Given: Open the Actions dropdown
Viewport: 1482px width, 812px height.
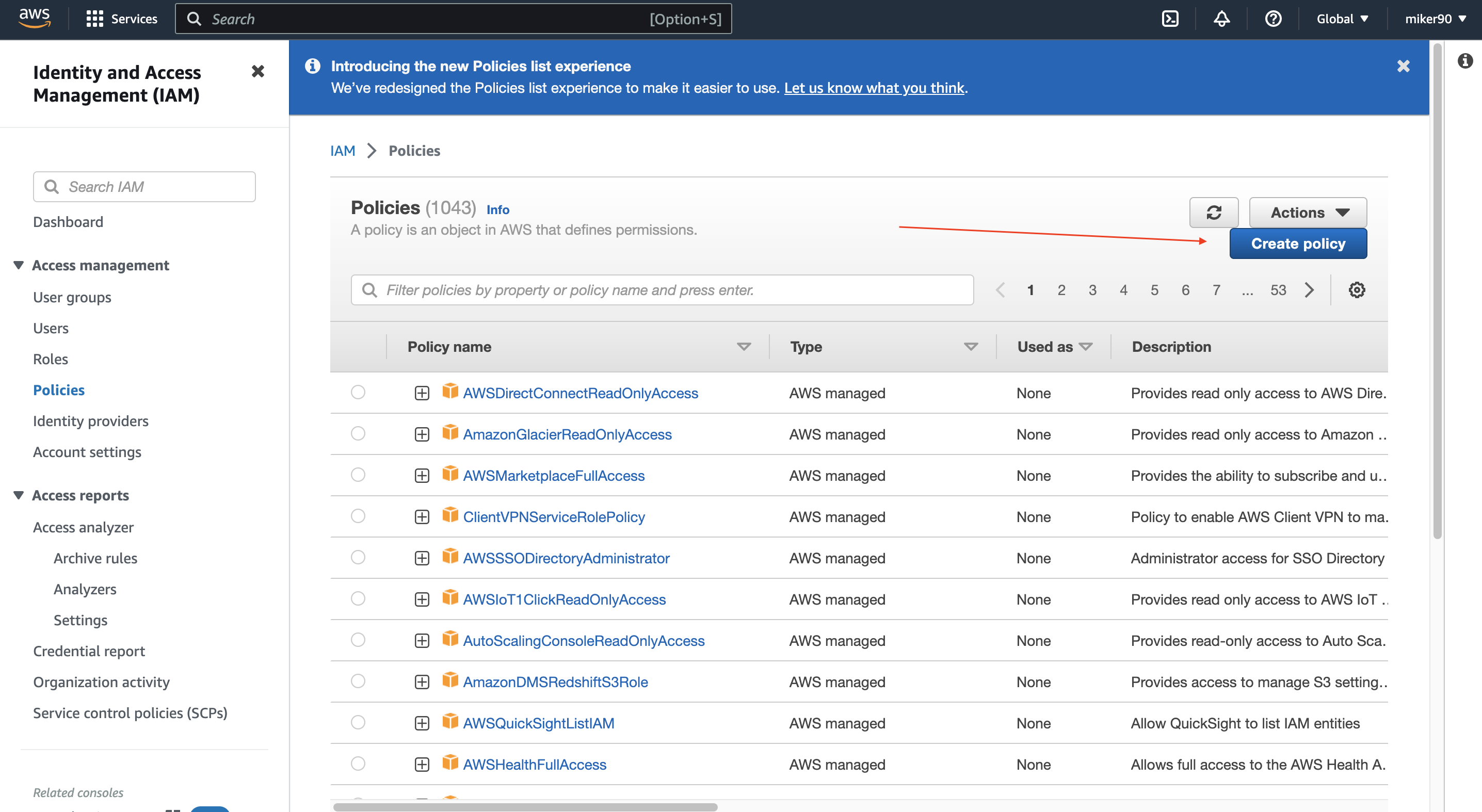Looking at the screenshot, I should [1308, 213].
